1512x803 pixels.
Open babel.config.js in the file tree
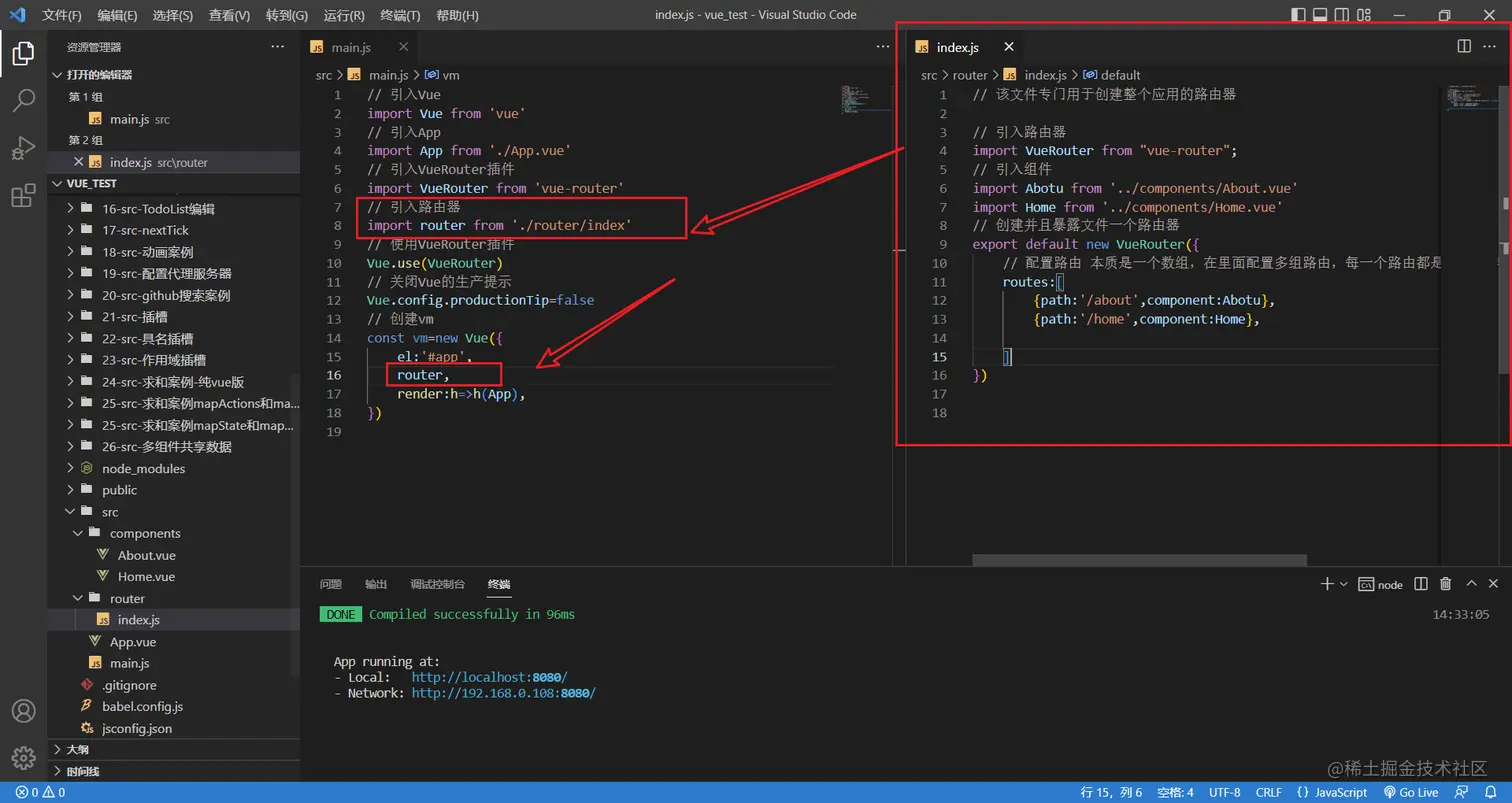174,706
